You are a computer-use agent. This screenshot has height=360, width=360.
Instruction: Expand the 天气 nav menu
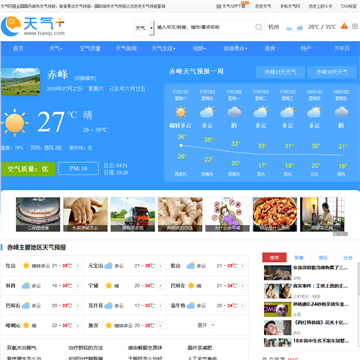tap(56, 49)
